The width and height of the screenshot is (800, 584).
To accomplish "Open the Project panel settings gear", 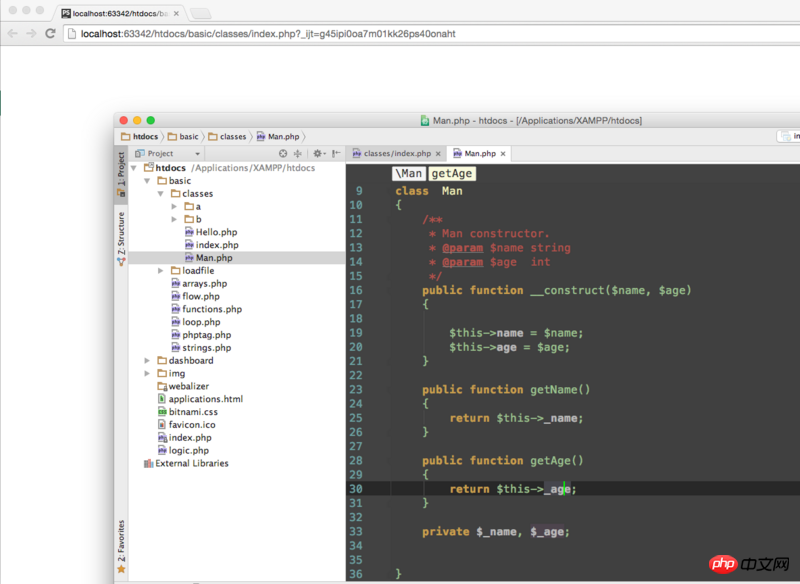I will click(318, 154).
